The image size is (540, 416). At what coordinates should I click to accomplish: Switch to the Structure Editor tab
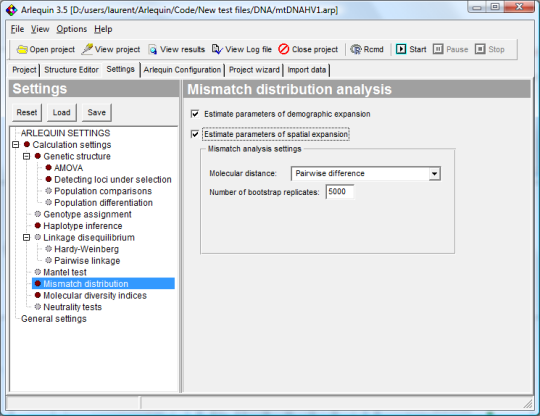pyautogui.click(x=71, y=70)
